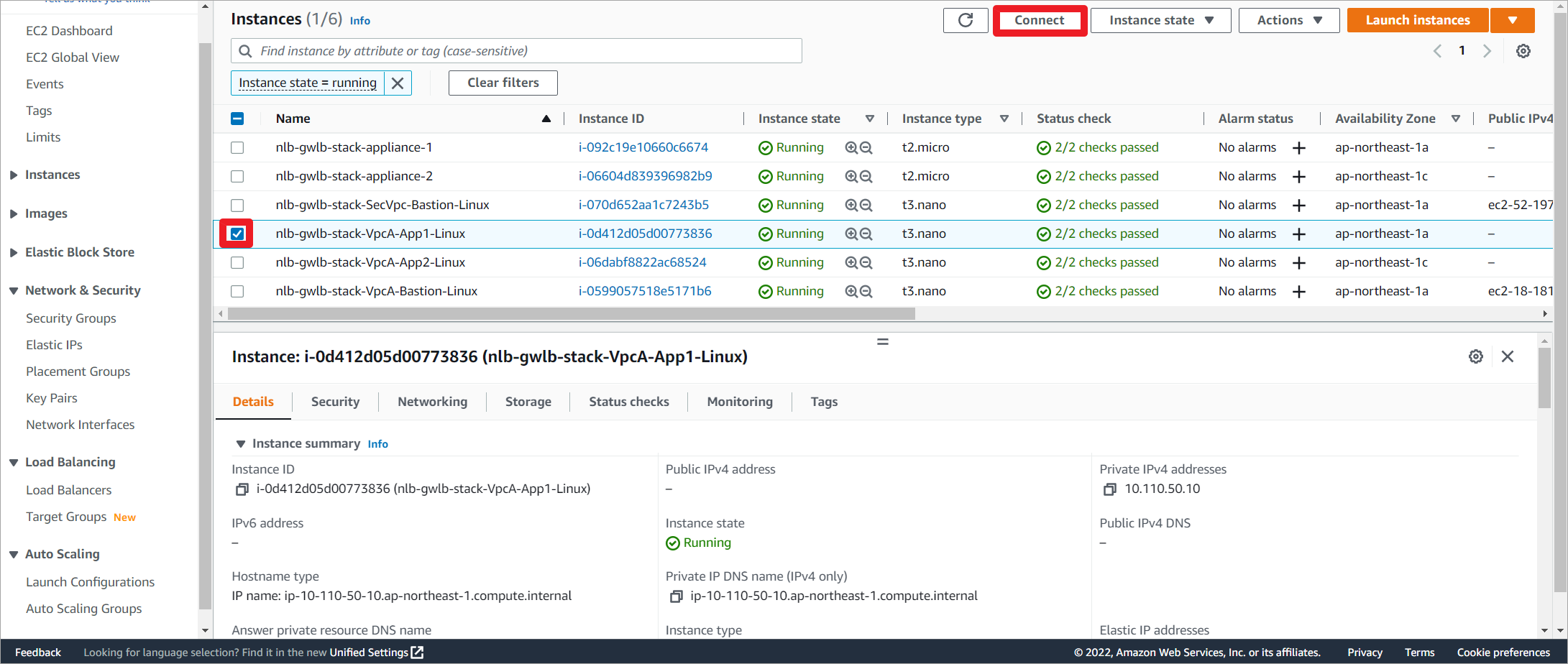Sort table by Name column arrow
The height and width of the screenshot is (664, 1568).
546,119
